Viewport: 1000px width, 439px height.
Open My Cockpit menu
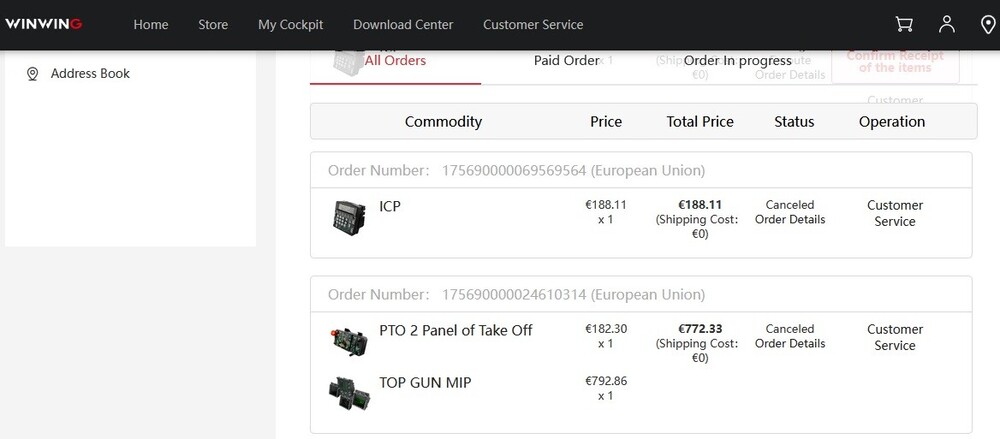pos(290,24)
